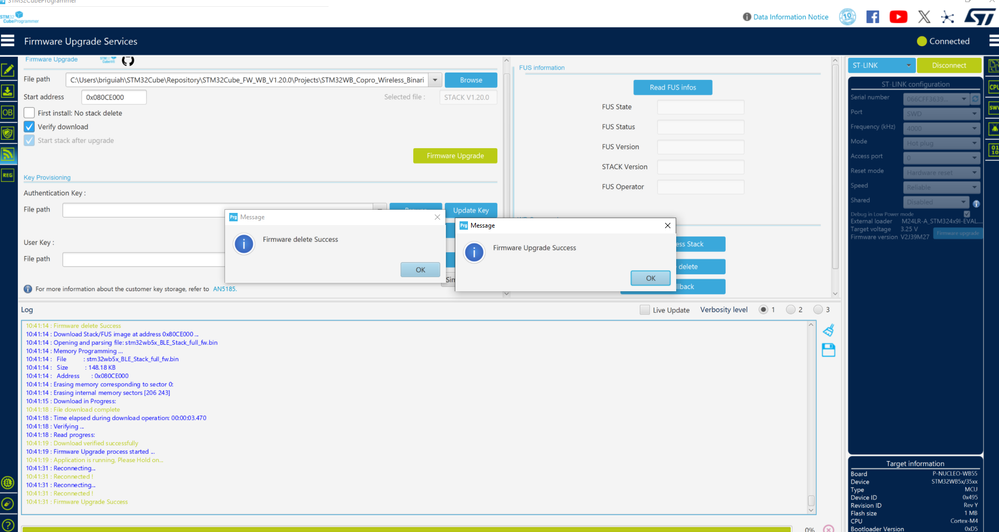Viewport: 999px width, 532px height.
Task: Click the green progress bar at bottom
Action: click(x=406, y=529)
